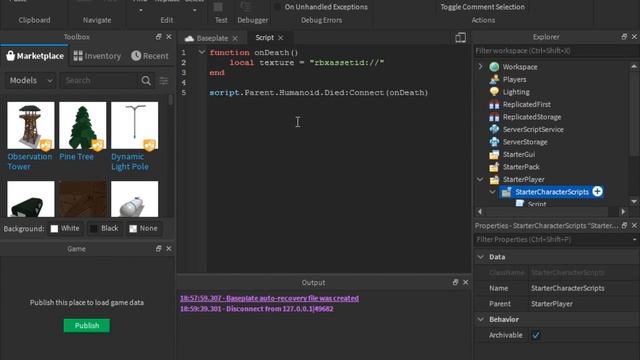640x360 pixels.
Task: Switch to the Inventory tab
Action: pyautogui.click(x=97, y=56)
